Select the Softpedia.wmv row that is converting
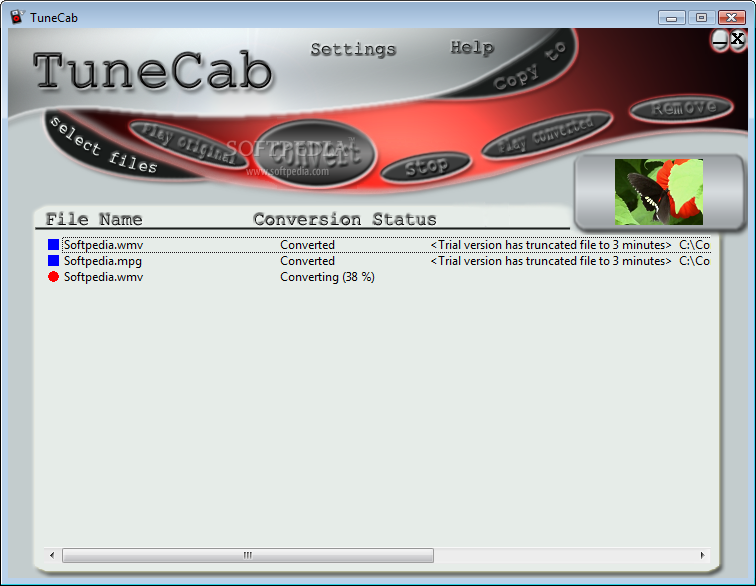 (378, 277)
